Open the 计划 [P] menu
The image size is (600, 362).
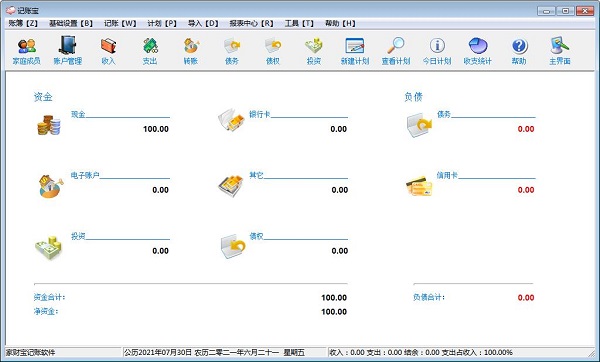tap(162, 23)
